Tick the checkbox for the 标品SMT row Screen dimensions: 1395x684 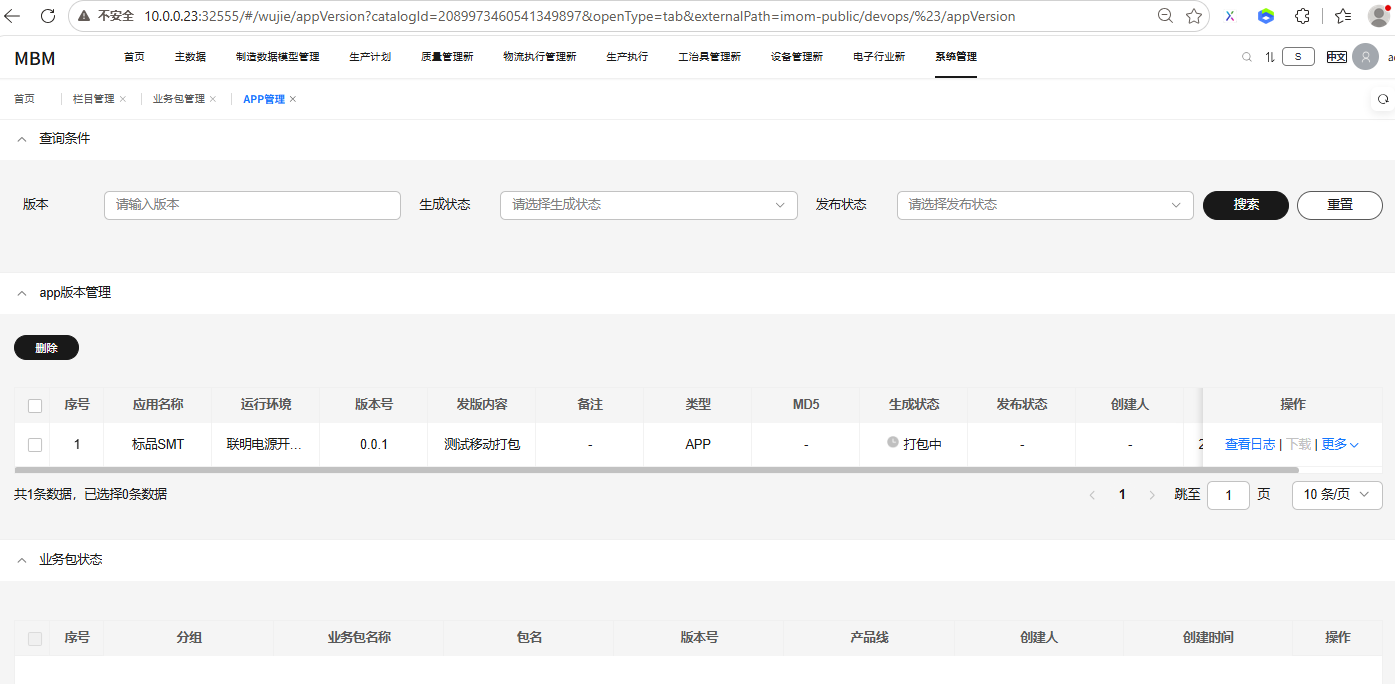coord(35,445)
